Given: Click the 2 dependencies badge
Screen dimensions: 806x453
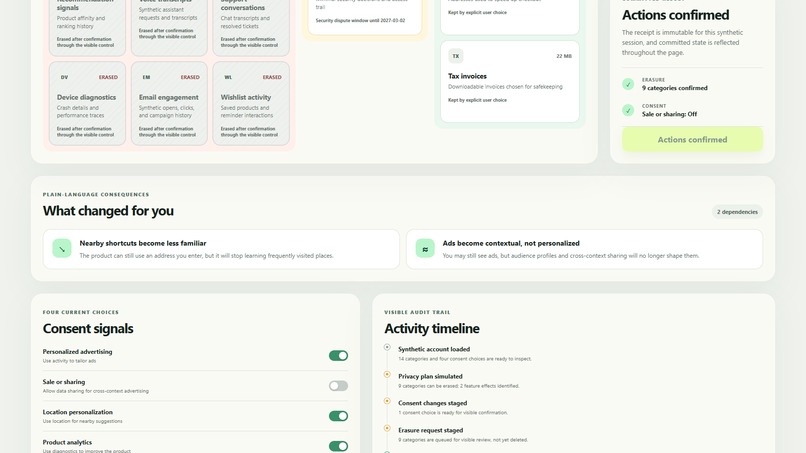Looking at the screenshot, I should pos(737,212).
